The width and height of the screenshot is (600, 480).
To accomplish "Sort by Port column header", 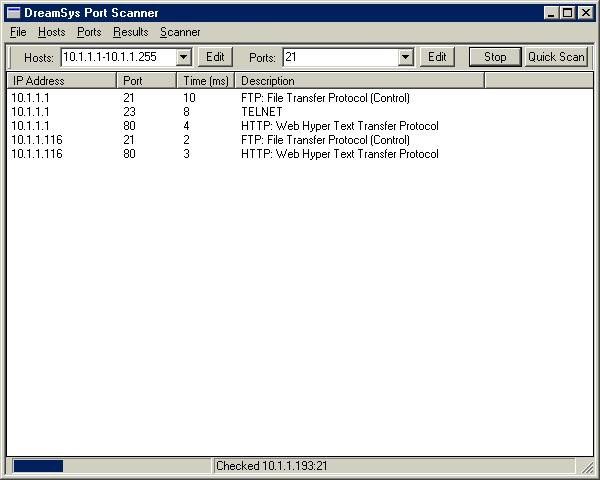I will 147,81.
